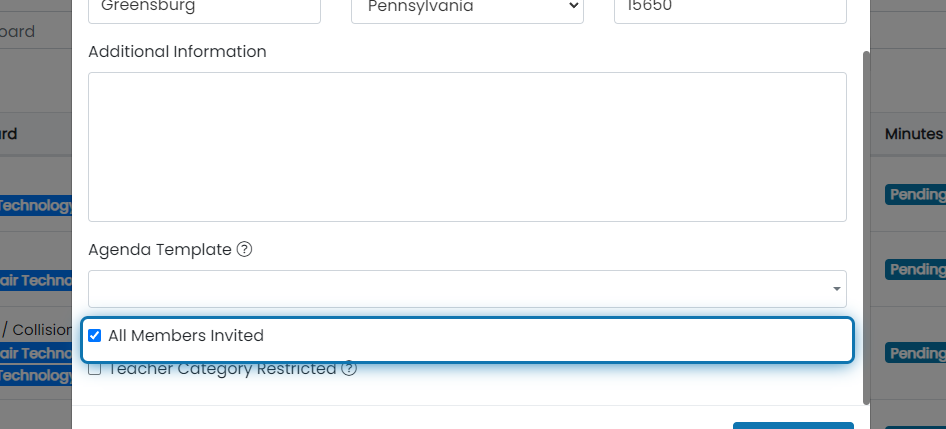Click the All Members Invited label text
The image size is (946, 429).
pos(186,335)
